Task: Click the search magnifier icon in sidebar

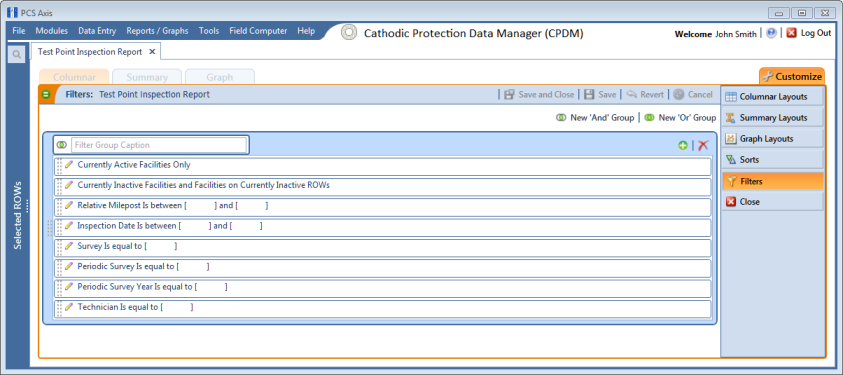Action: [17, 54]
